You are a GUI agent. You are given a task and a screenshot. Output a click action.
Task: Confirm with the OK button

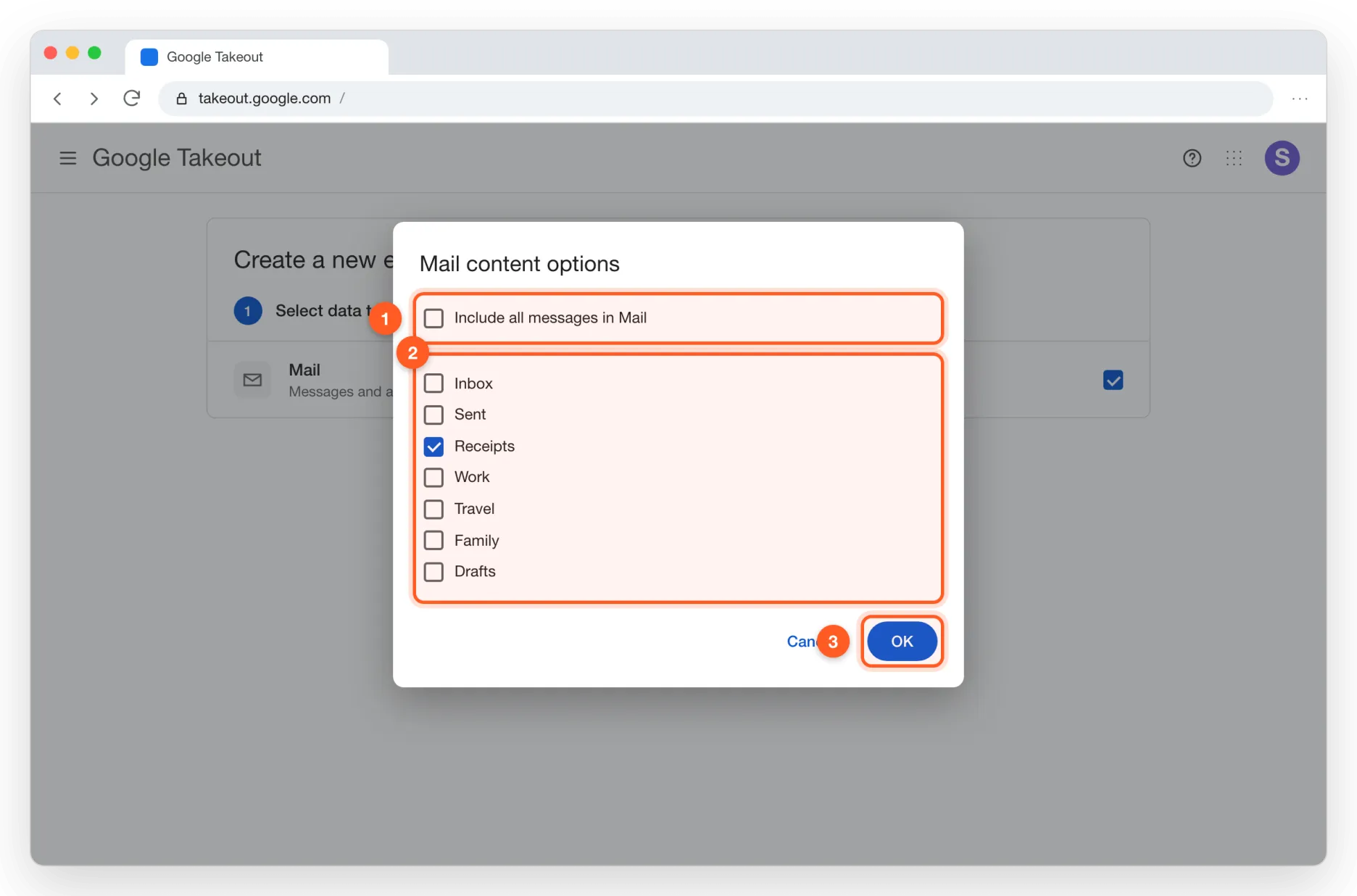point(902,642)
